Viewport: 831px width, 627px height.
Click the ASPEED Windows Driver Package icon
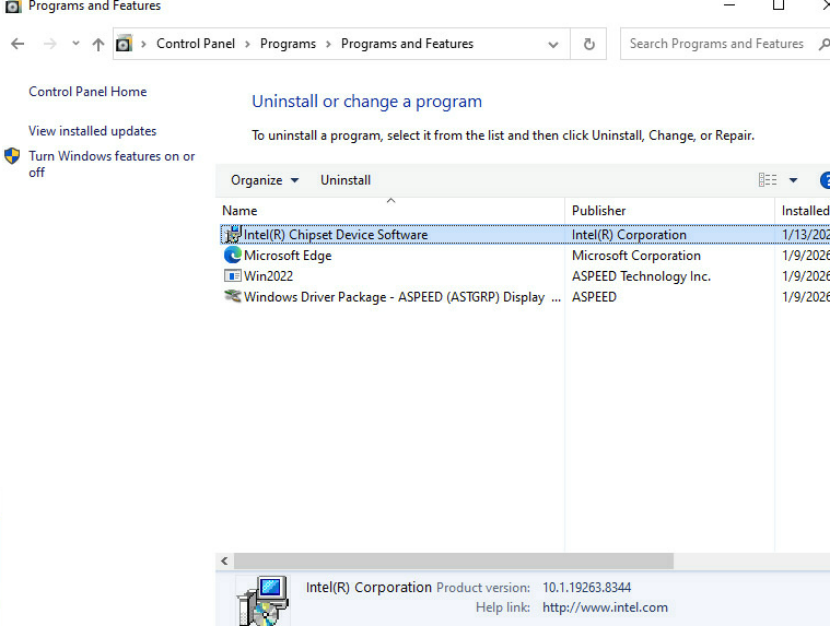[233, 297]
